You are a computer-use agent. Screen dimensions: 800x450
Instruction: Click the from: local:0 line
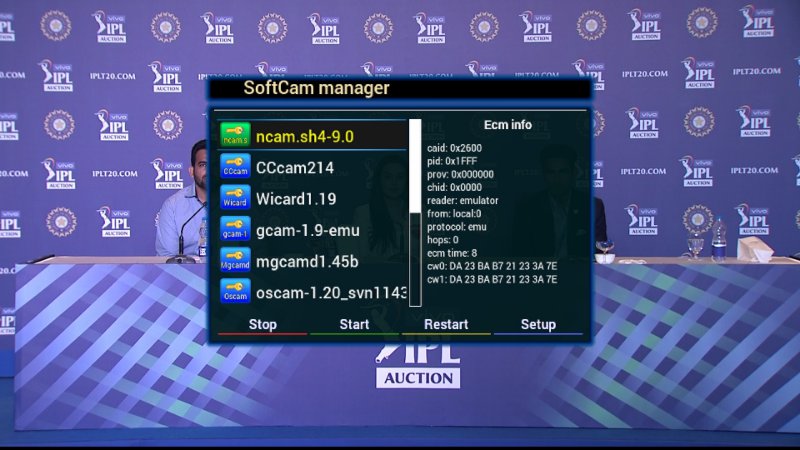pyautogui.click(x=454, y=214)
